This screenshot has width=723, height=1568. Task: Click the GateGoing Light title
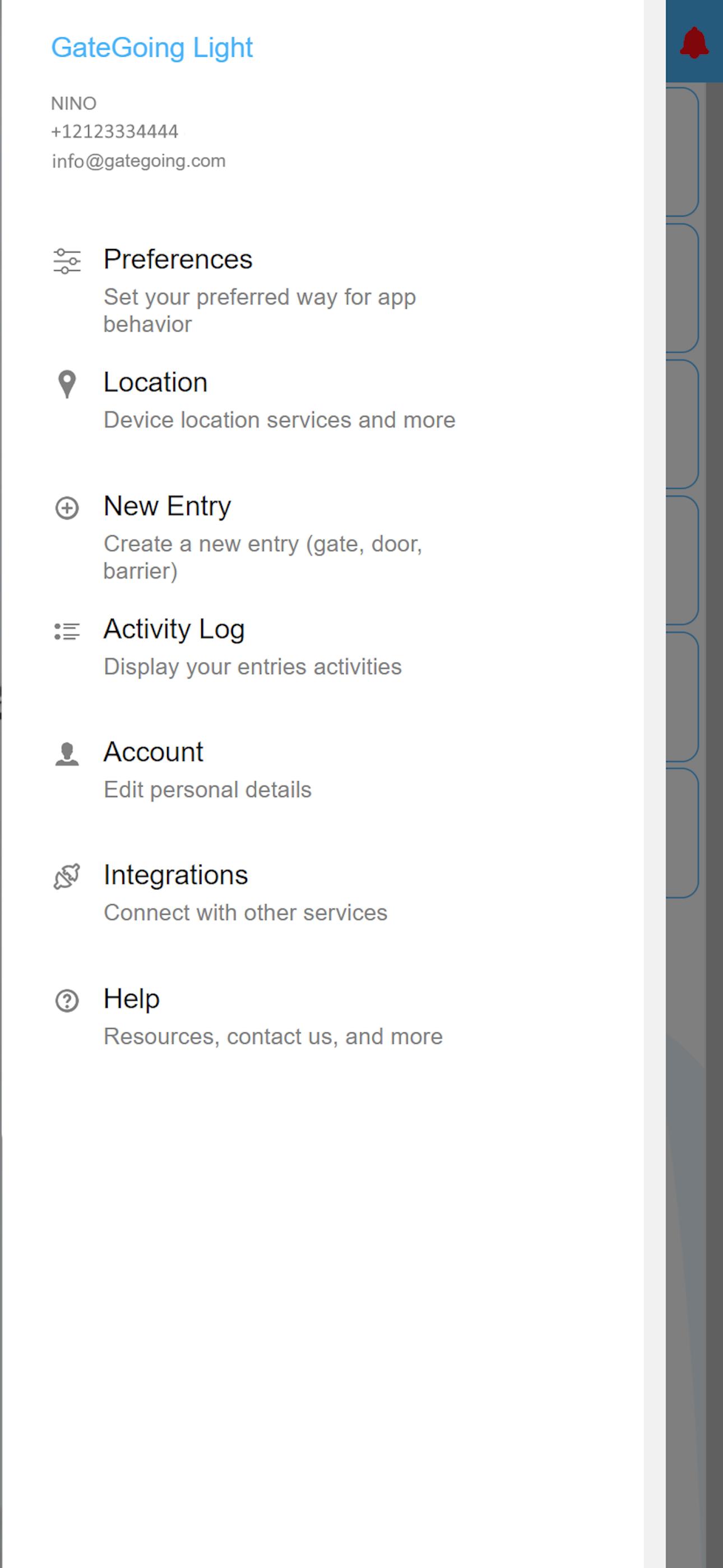pos(152,48)
